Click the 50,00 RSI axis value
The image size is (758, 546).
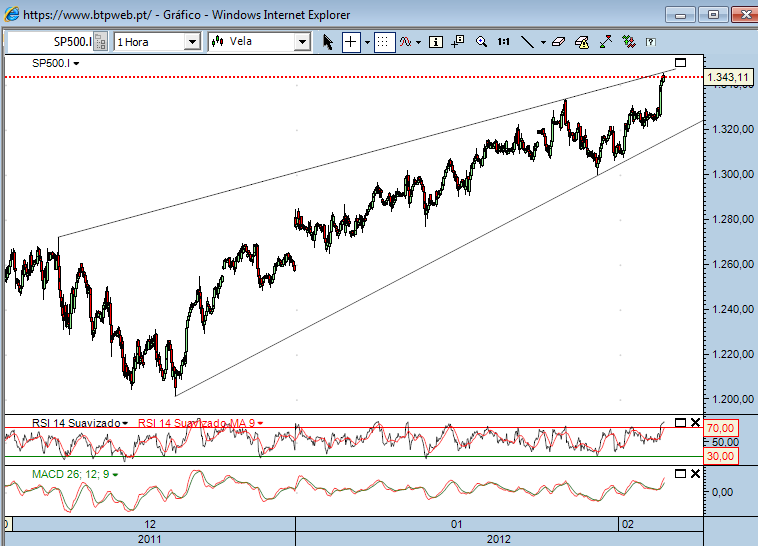click(725, 442)
